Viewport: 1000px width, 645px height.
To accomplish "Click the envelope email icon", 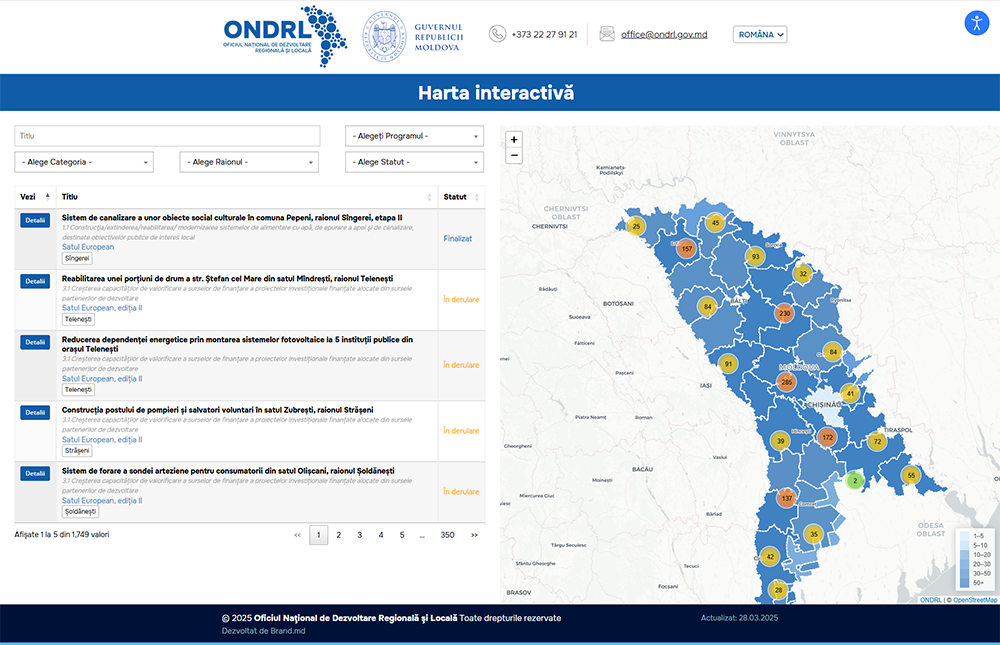I will [x=607, y=34].
